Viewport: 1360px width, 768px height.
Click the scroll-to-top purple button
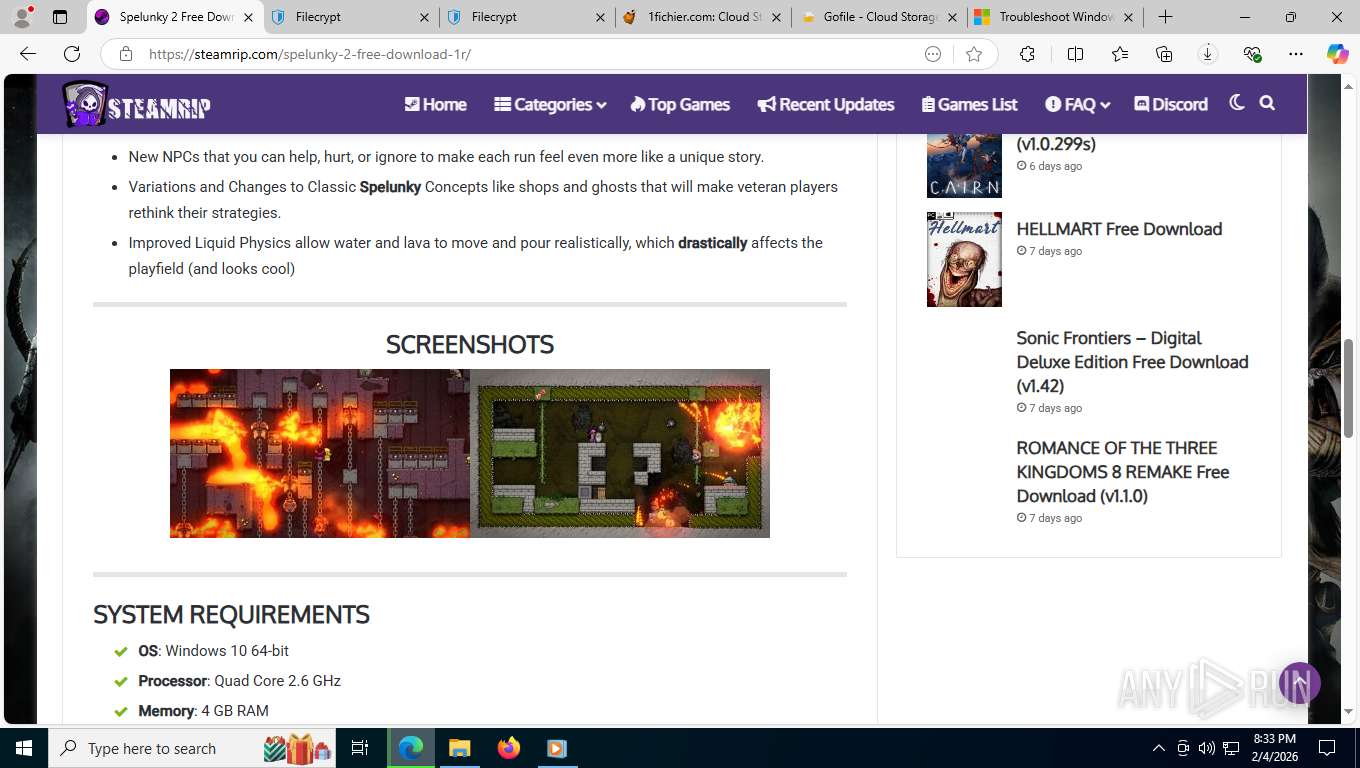[1299, 683]
